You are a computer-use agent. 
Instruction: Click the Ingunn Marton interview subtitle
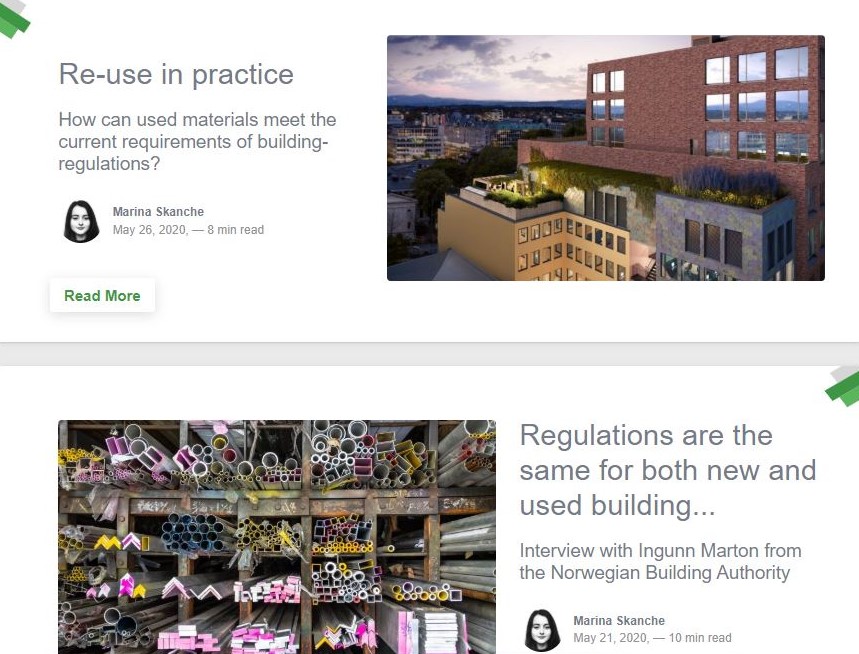pos(660,561)
